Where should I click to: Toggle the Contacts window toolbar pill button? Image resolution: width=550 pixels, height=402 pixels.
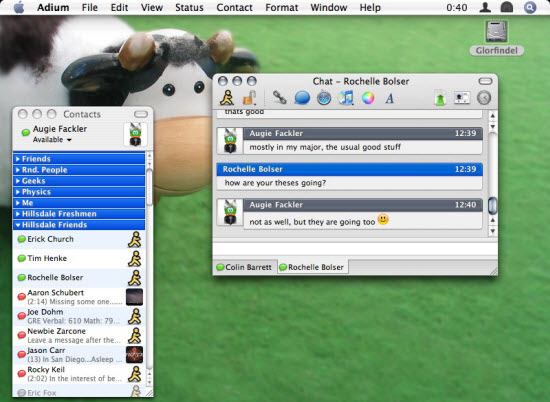pos(141,114)
